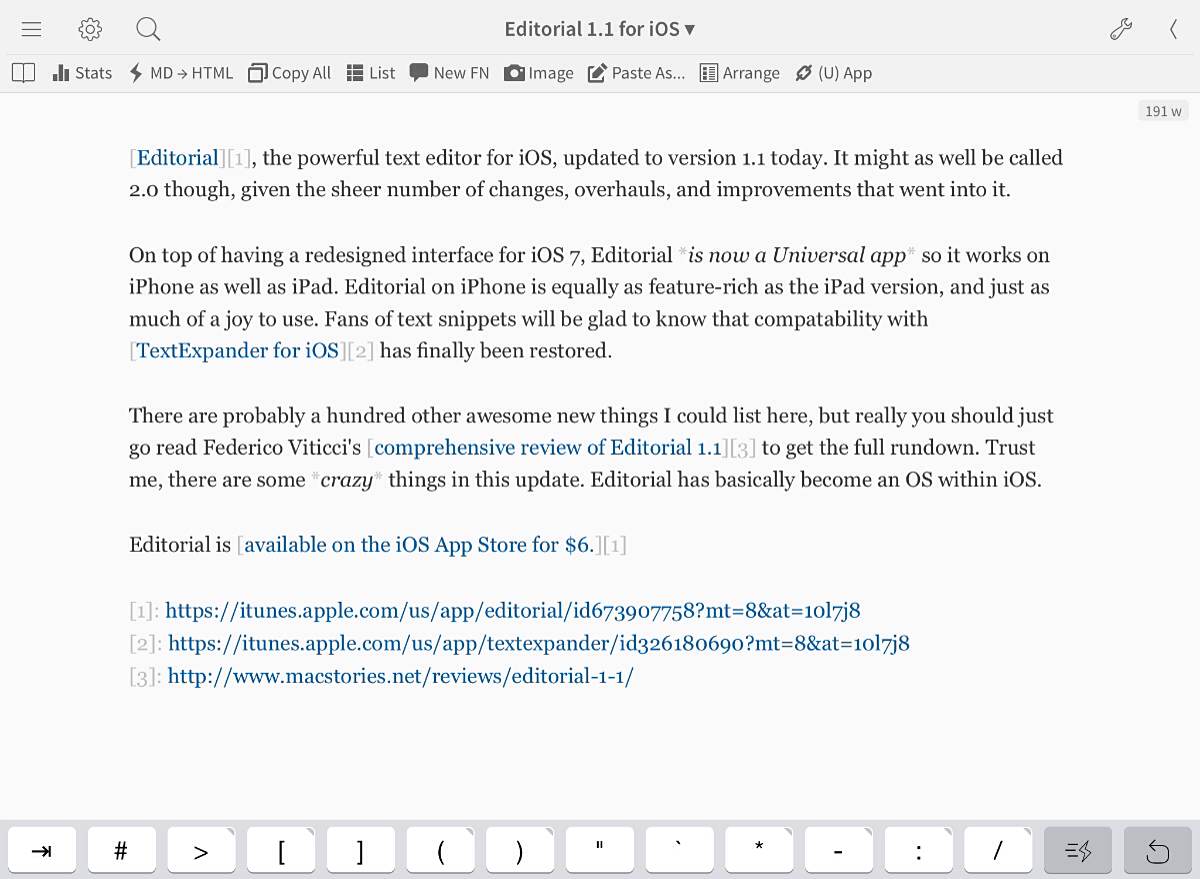Image resolution: width=1200 pixels, height=879 pixels.
Task: Tap the [ open bracket key
Action: (x=281, y=851)
